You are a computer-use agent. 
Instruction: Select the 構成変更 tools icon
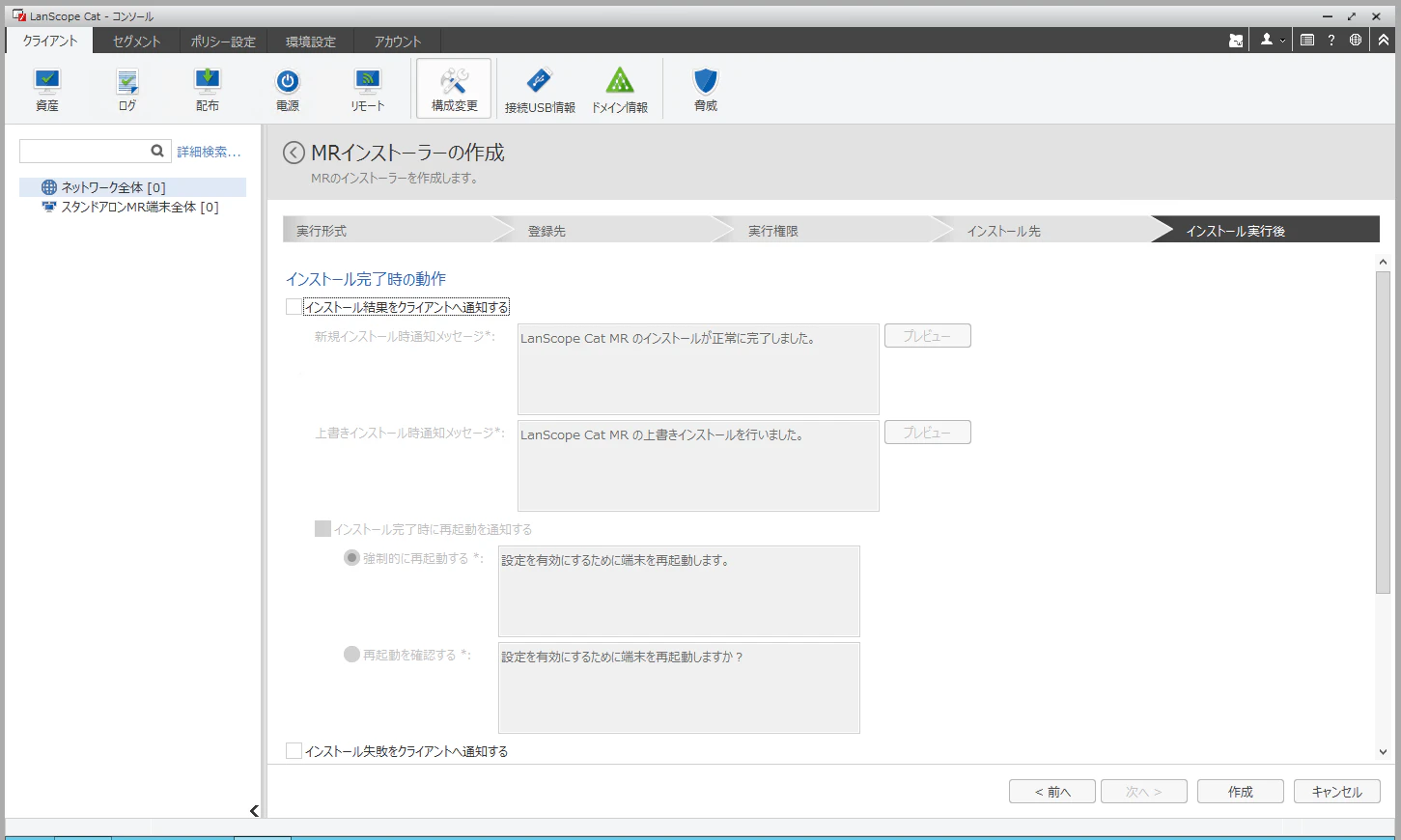pyautogui.click(x=454, y=89)
